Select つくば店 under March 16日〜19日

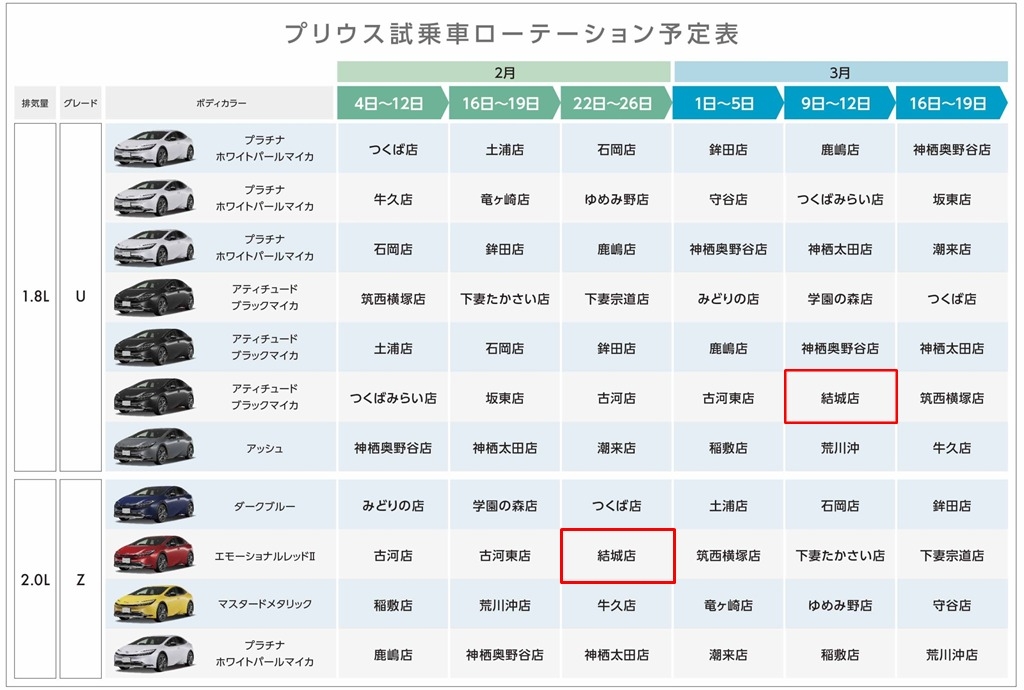951,299
